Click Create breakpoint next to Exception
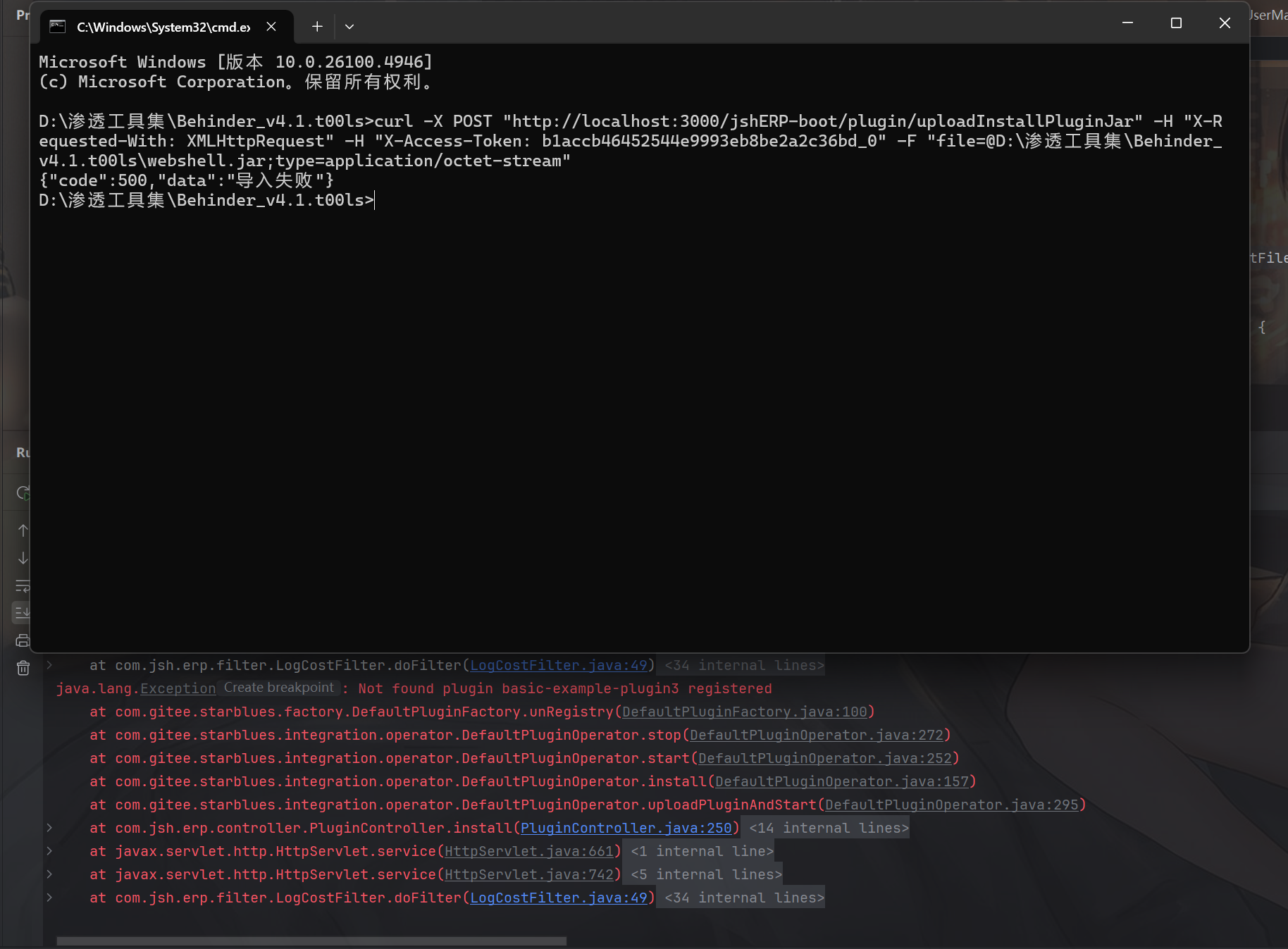1288x949 pixels. 279,688
